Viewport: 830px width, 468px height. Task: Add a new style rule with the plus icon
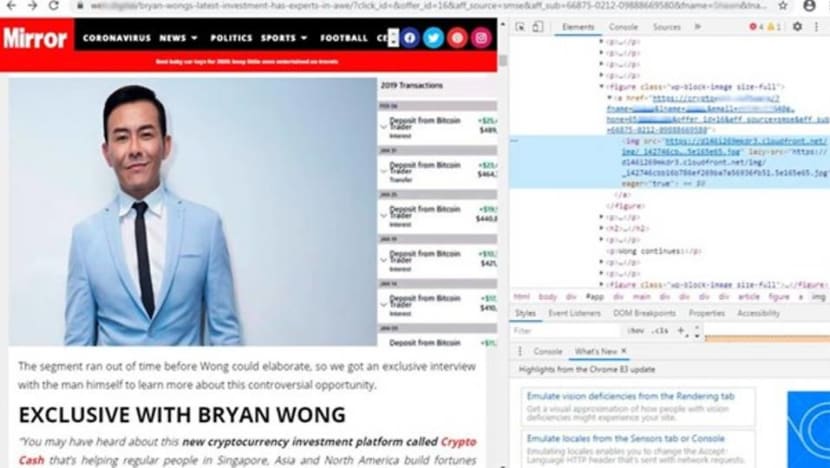coord(681,331)
